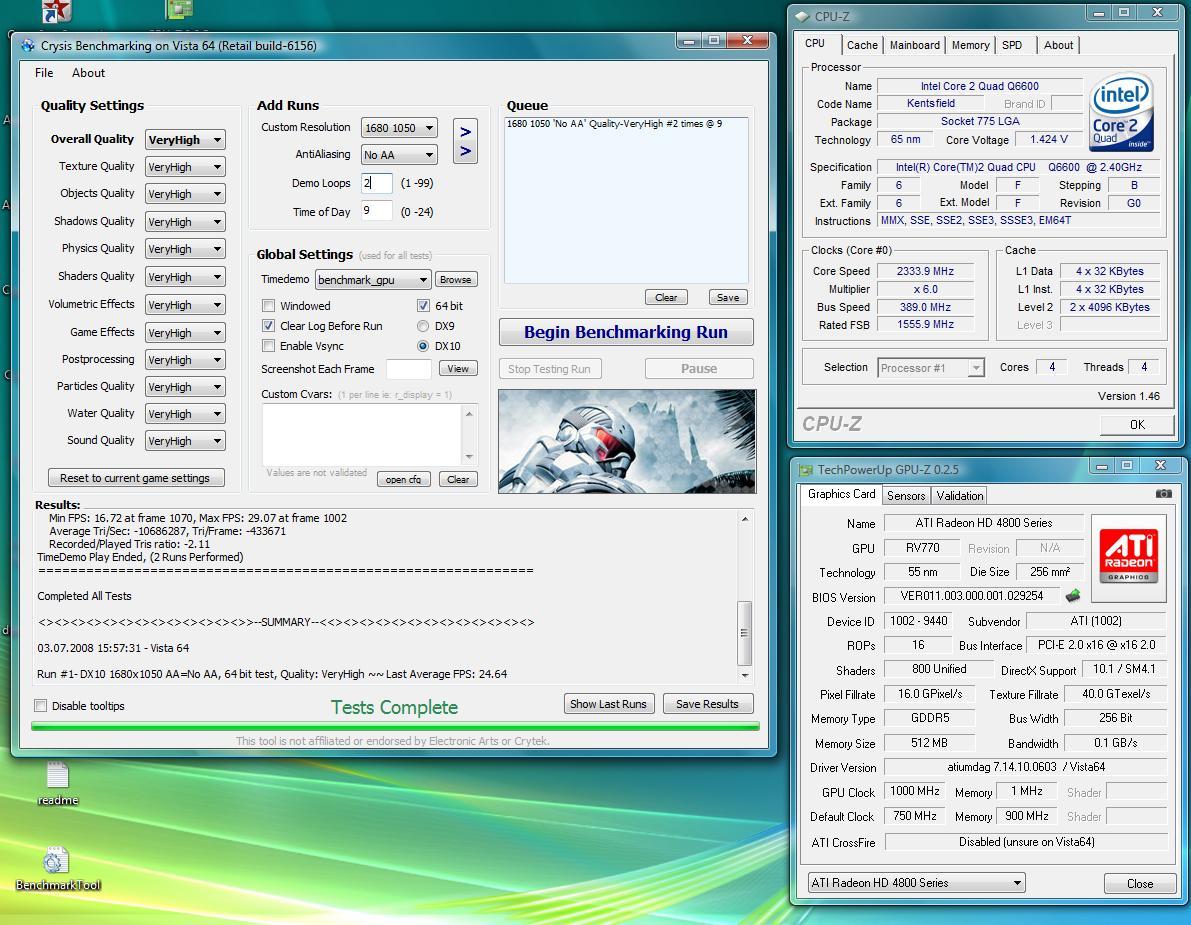The image size is (1191, 925).
Task: Click the Screenshot Each Frame field
Action: [x=409, y=368]
